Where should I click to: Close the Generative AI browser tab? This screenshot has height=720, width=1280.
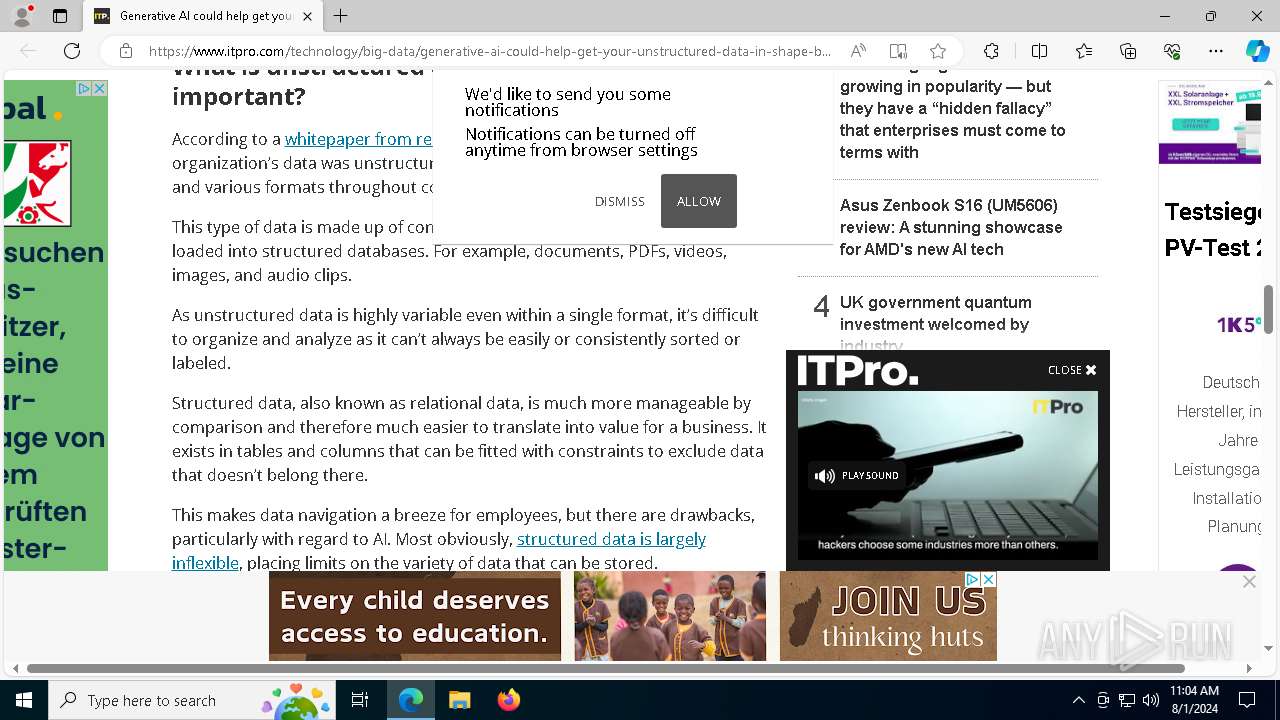tap(307, 16)
